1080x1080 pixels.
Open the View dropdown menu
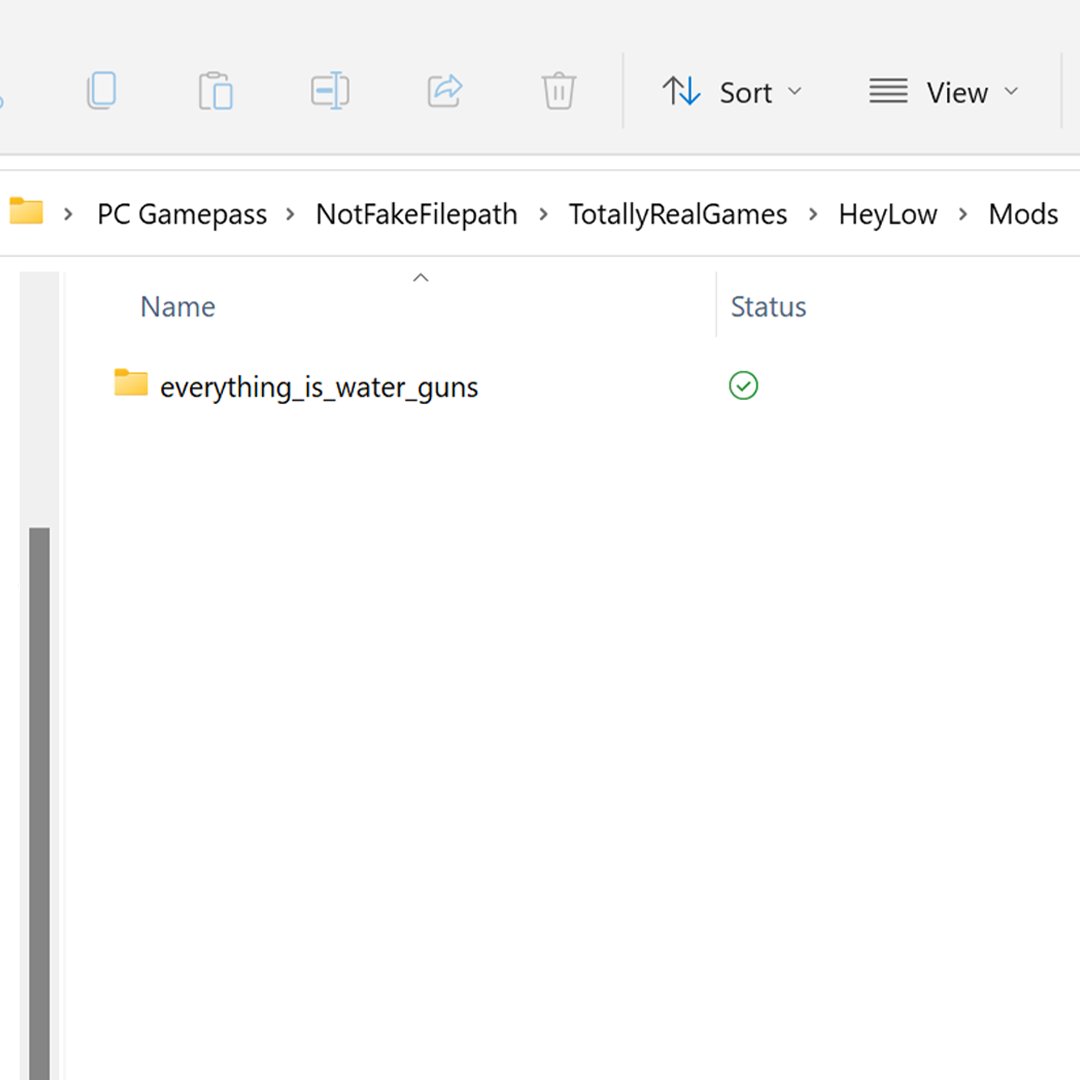[x=943, y=92]
